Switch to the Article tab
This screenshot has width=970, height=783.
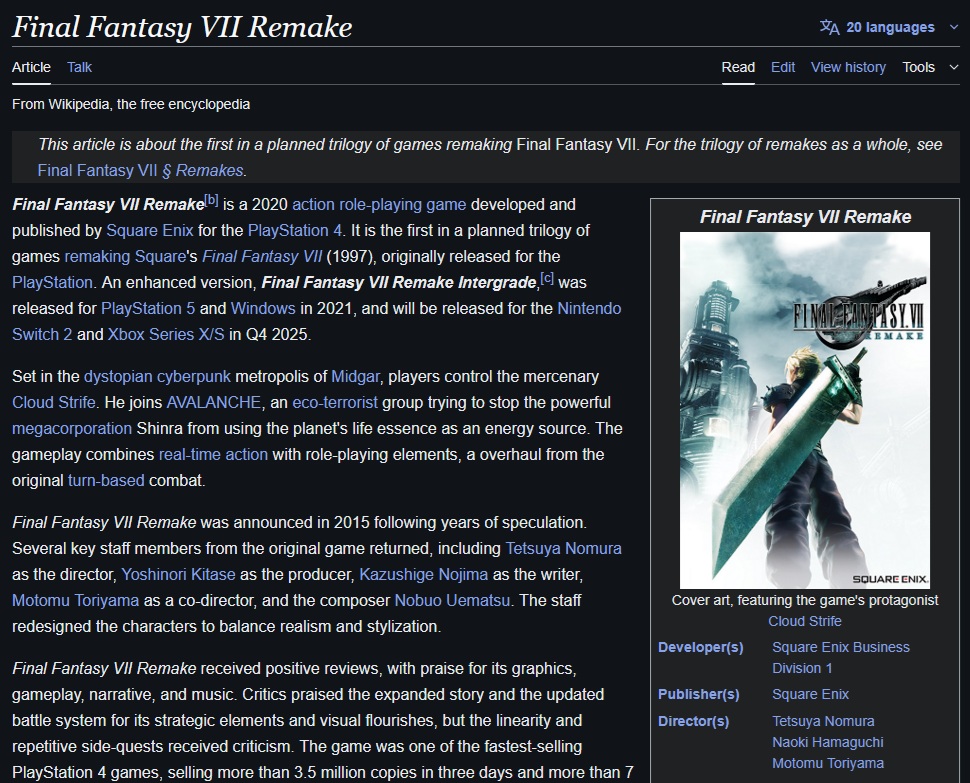click(x=31, y=67)
